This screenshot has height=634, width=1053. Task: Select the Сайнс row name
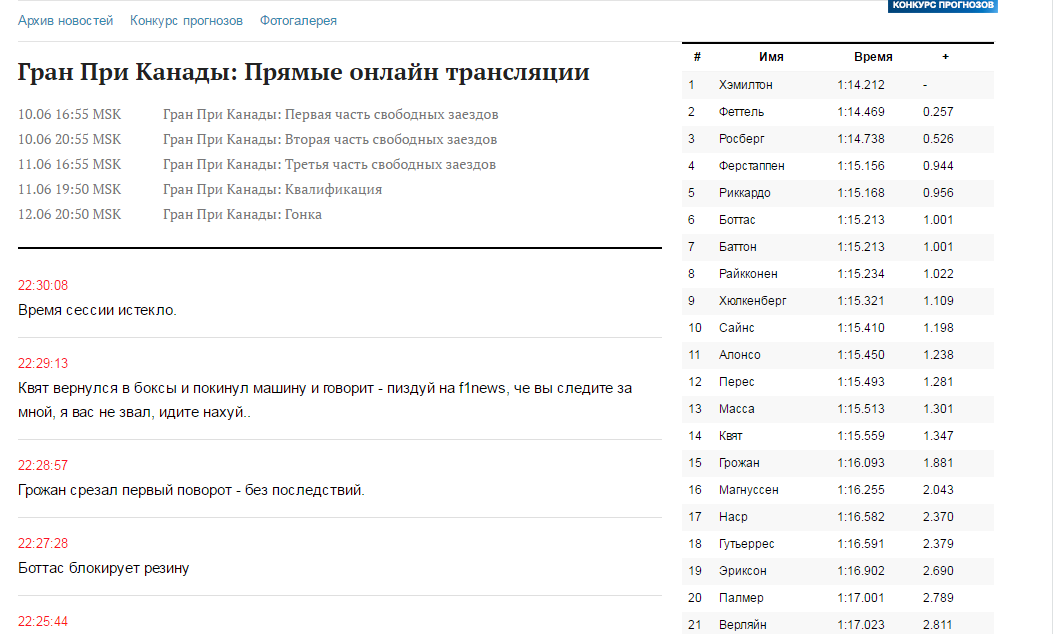pyautogui.click(x=737, y=328)
